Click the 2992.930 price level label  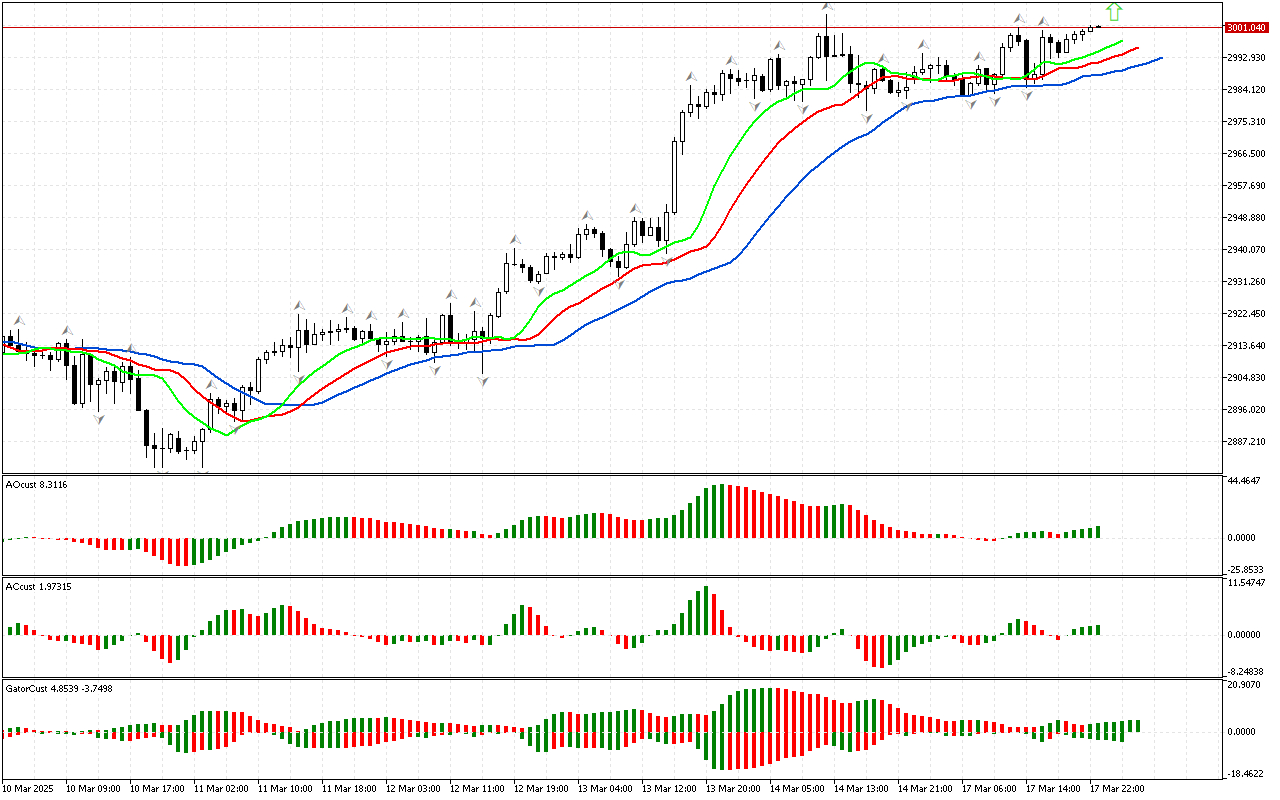1246,58
